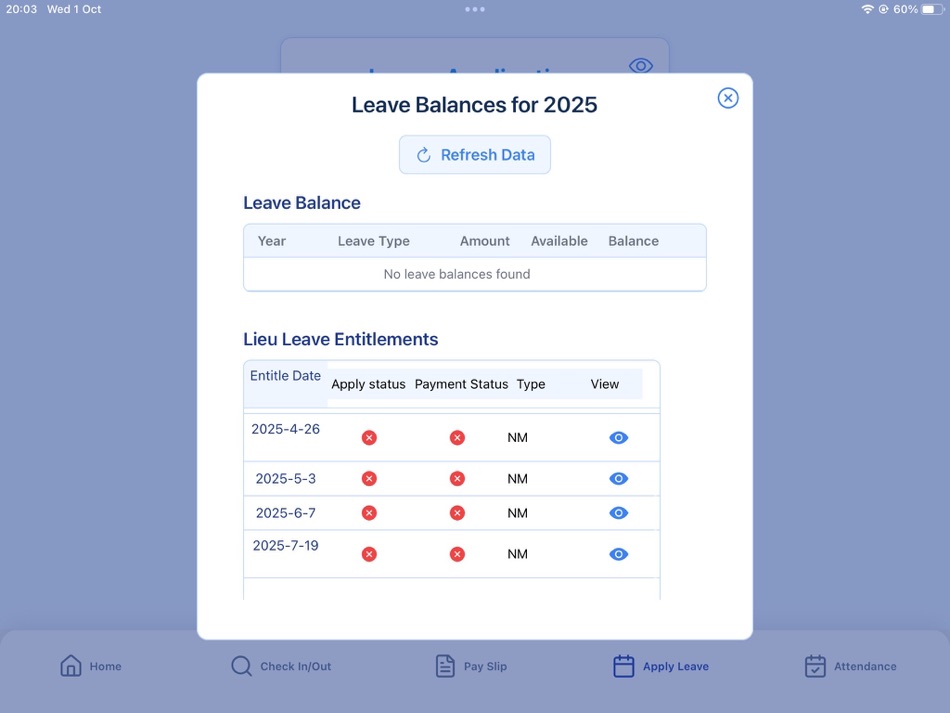Click payment status icon for 2025-5-3
The width and height of the screenshot is (950, 713).
(x=457, y=479)
